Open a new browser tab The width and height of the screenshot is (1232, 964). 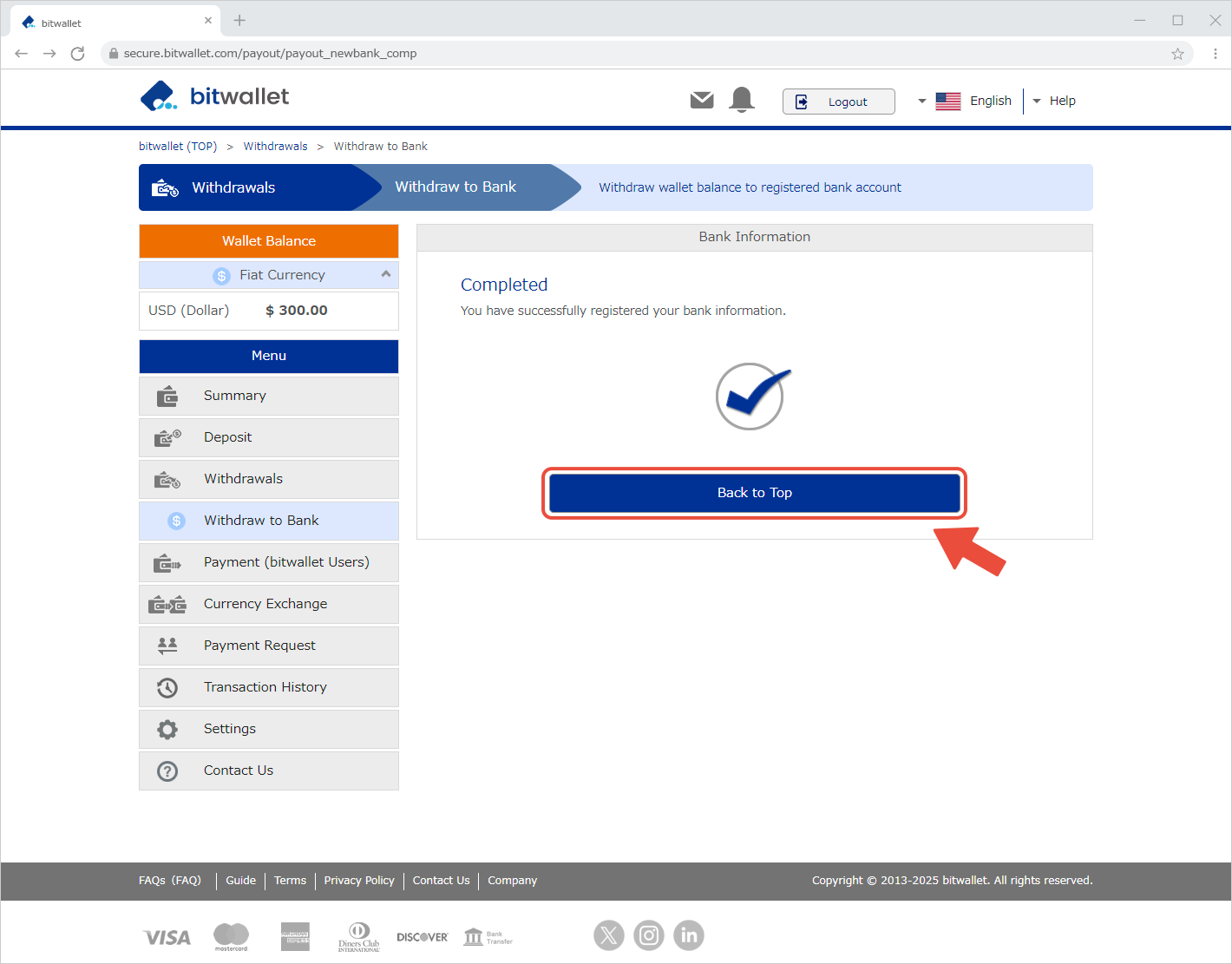239,21
